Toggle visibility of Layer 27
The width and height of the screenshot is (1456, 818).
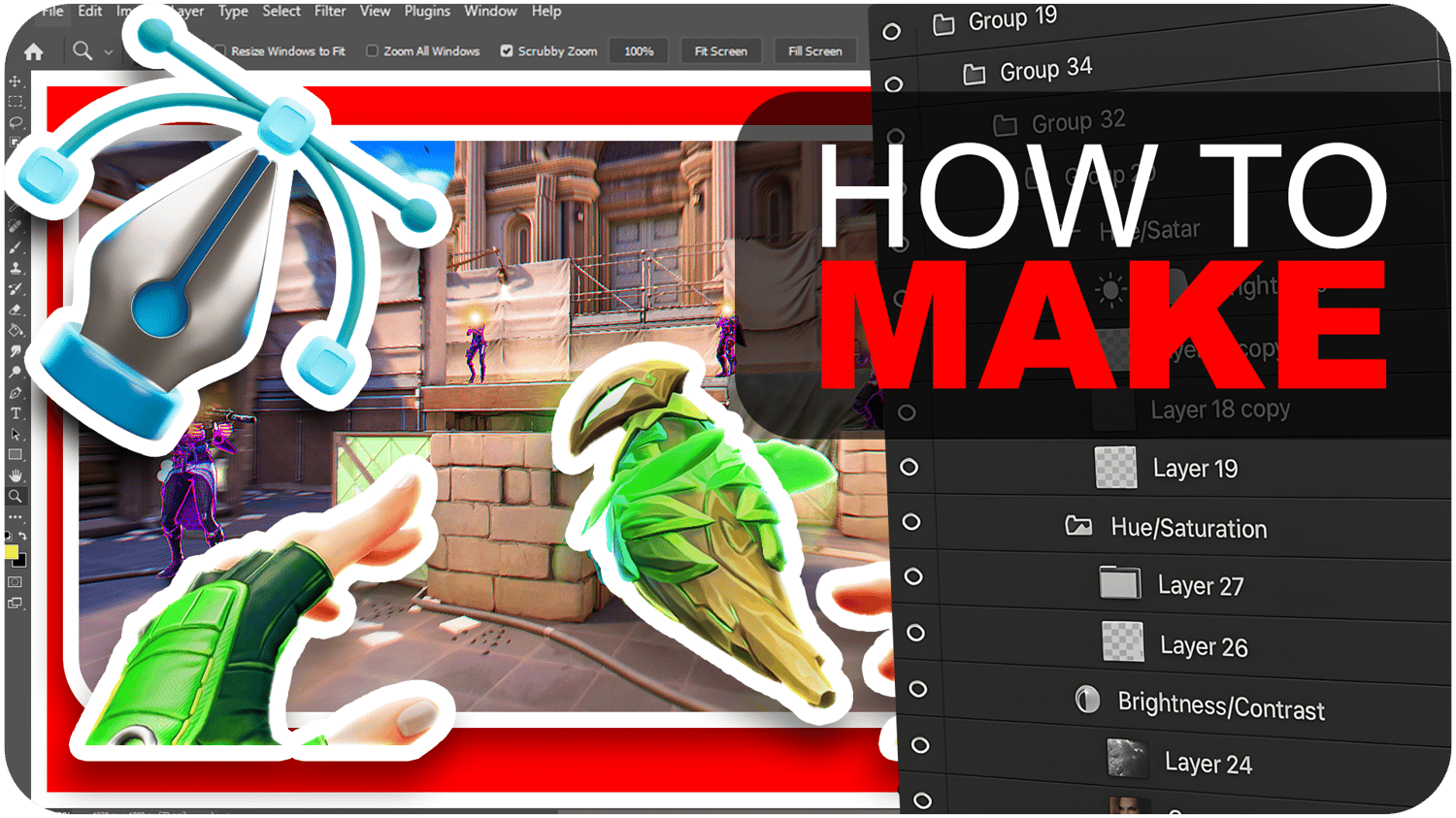coord(913,576)
